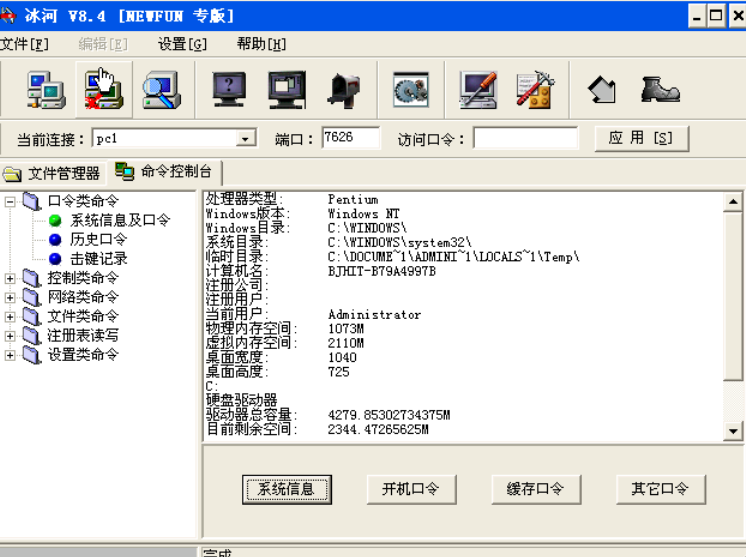Expand the 文件类命令 tree node
The width and height of the screenshot is (746, 557).
coord(10,317)
